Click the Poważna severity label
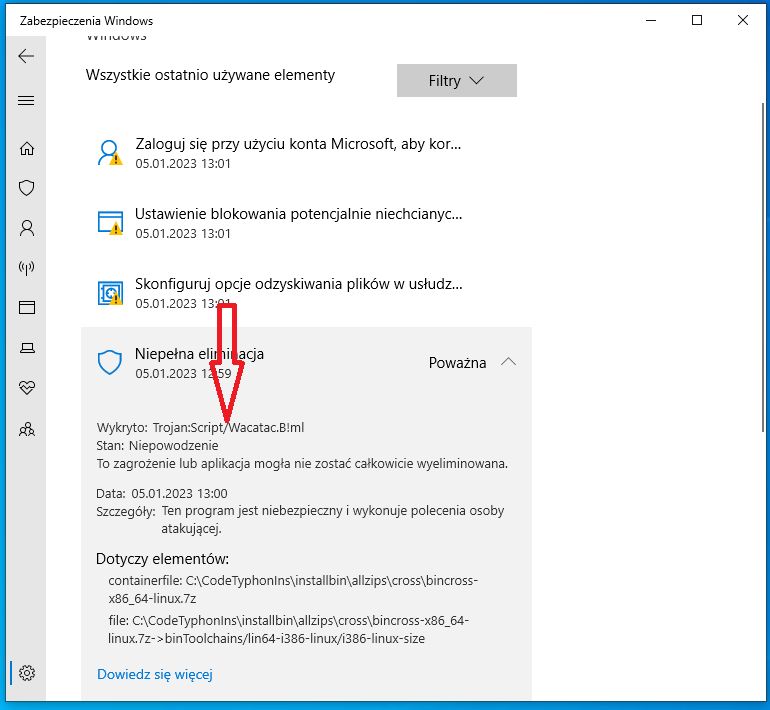770x710 pixels. (x=457, y=363)
